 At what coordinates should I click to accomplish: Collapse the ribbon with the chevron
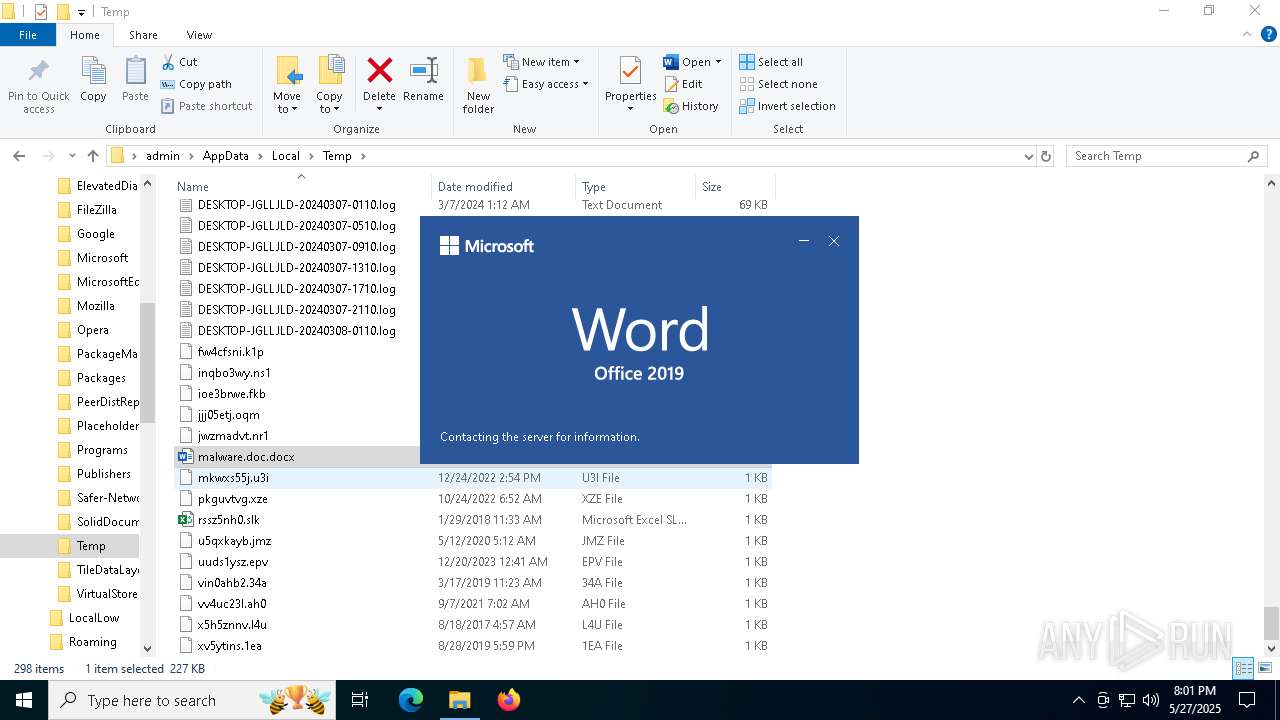tap(1247, 34)
